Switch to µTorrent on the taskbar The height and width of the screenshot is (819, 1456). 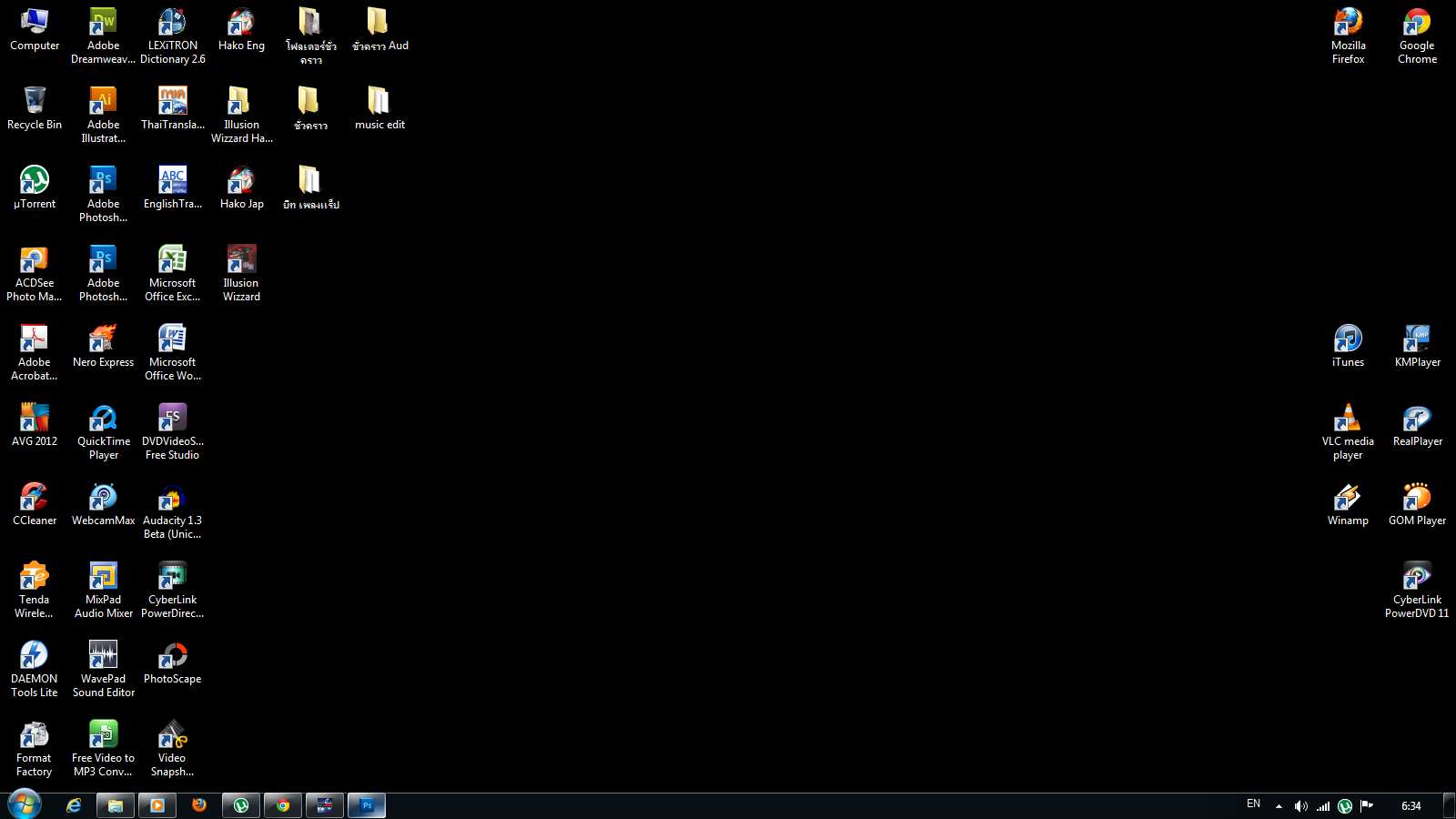(241, 805)
